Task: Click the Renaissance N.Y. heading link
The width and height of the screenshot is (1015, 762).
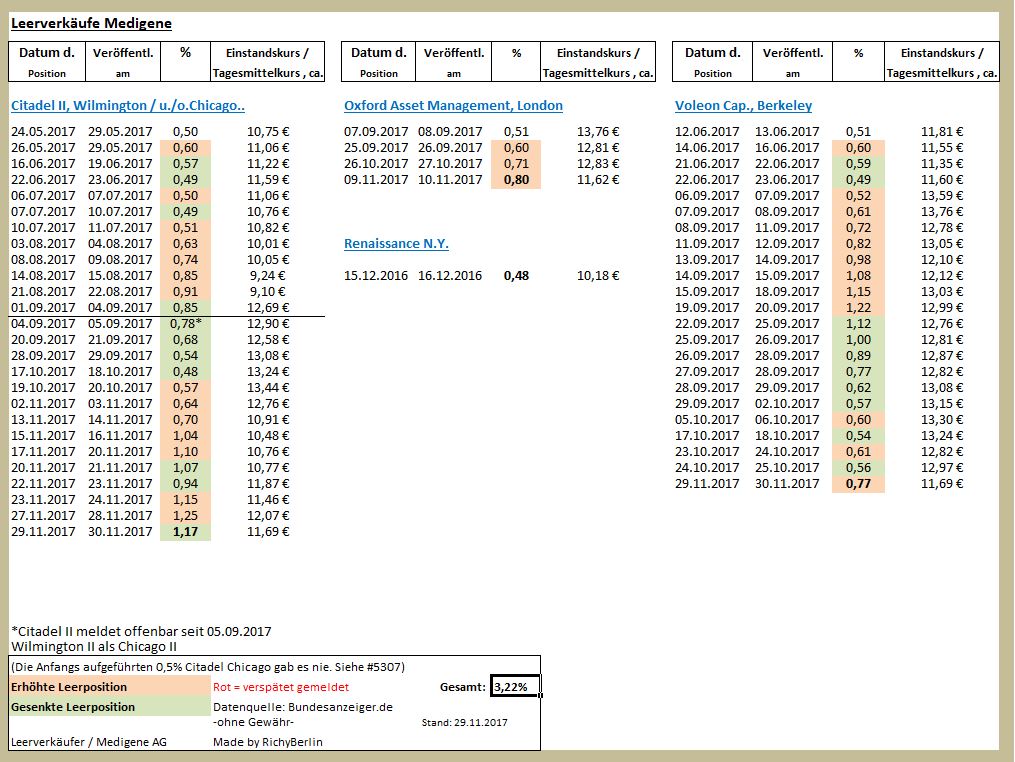Action: 394,243
